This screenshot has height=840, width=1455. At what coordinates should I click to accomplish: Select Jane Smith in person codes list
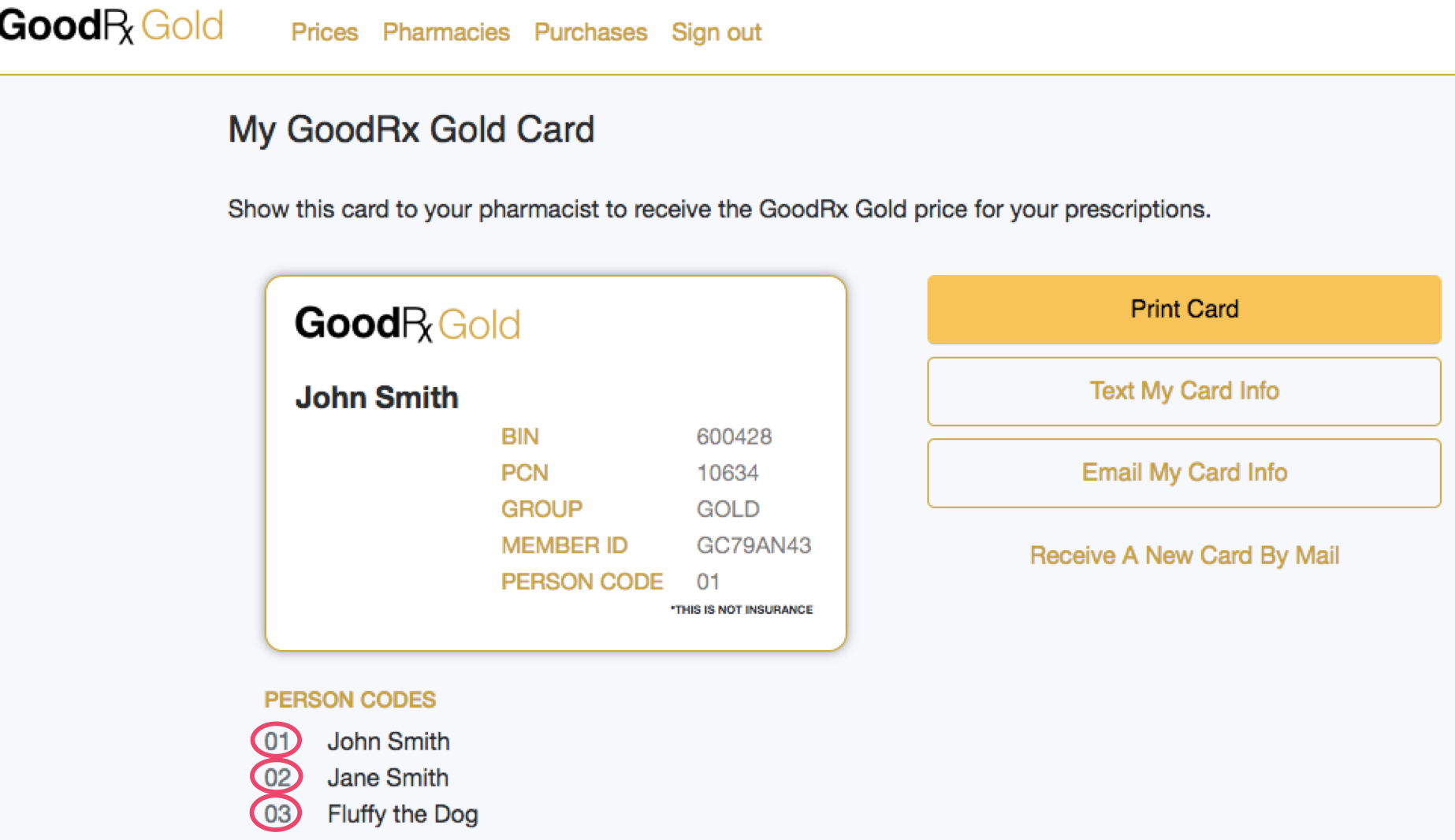coord(388,778)
